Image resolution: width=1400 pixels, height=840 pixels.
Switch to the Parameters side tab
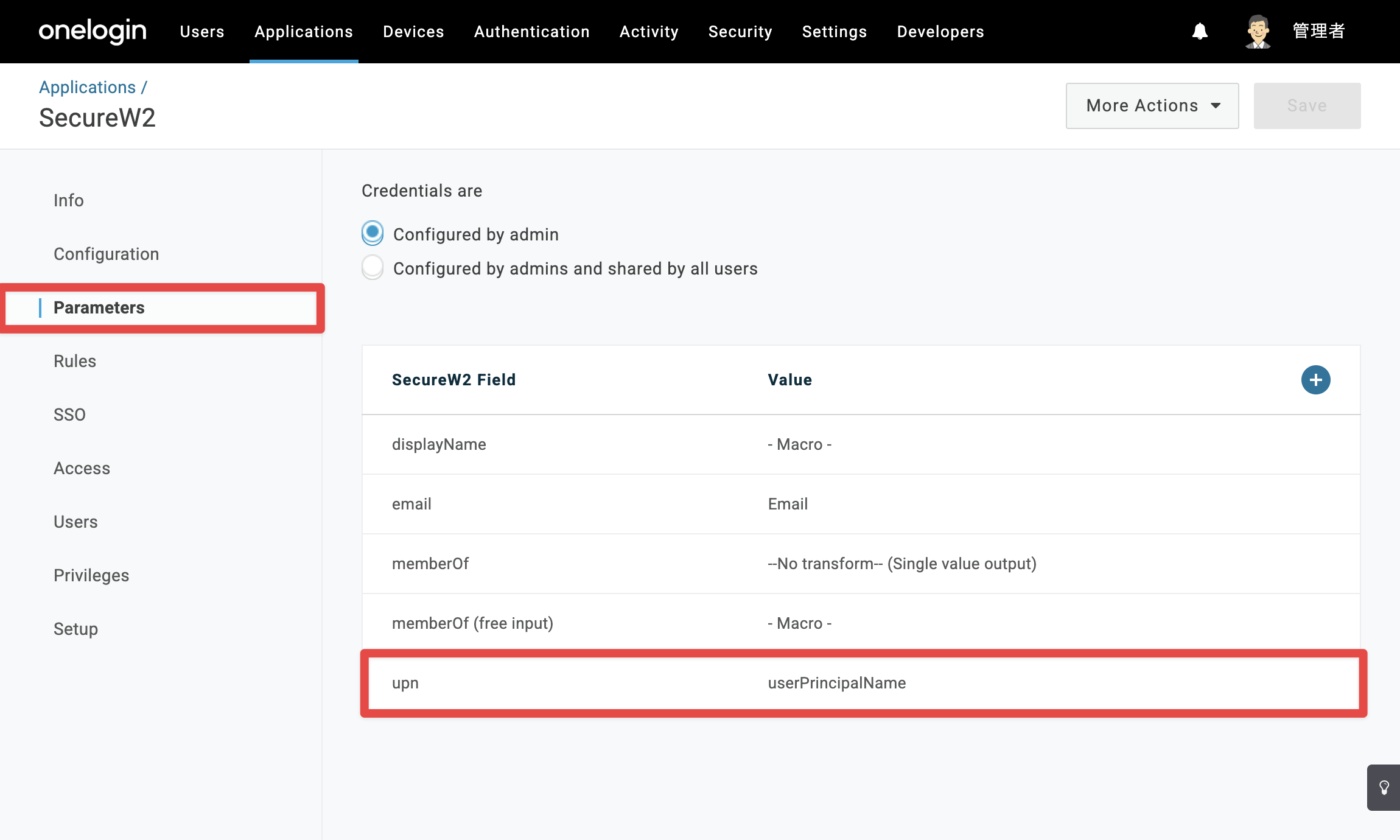tap(99, 307)
